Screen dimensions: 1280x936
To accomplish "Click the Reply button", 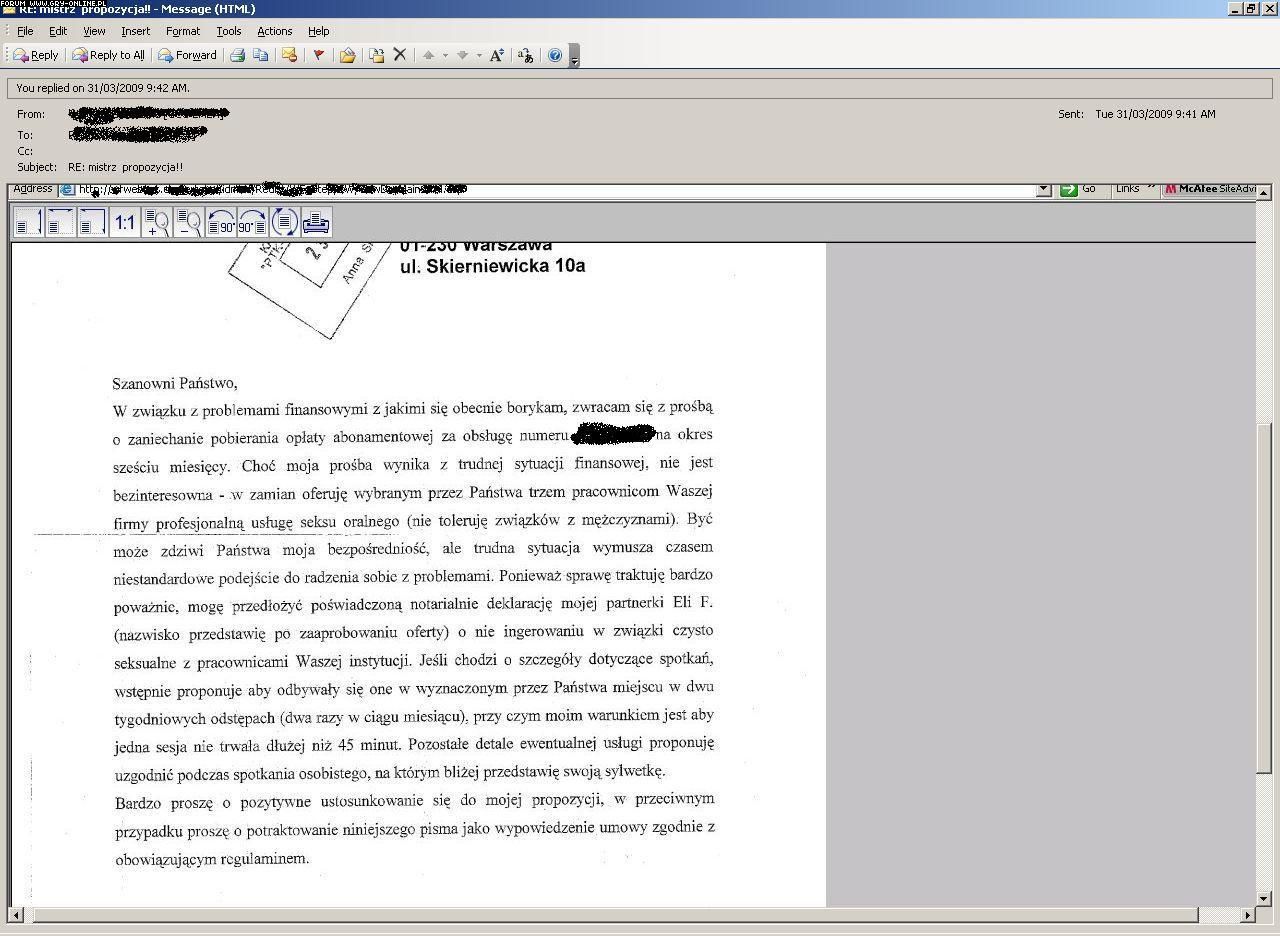I will (35, 55).
